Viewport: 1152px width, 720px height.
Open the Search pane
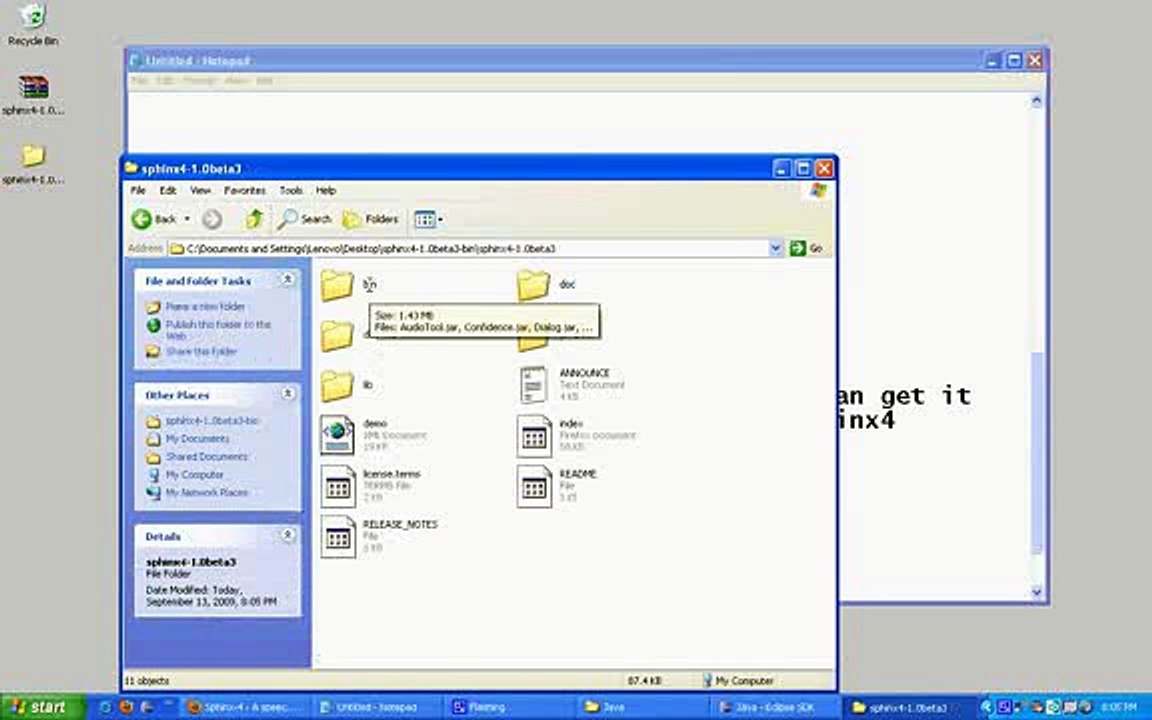[x=304, y=219]
